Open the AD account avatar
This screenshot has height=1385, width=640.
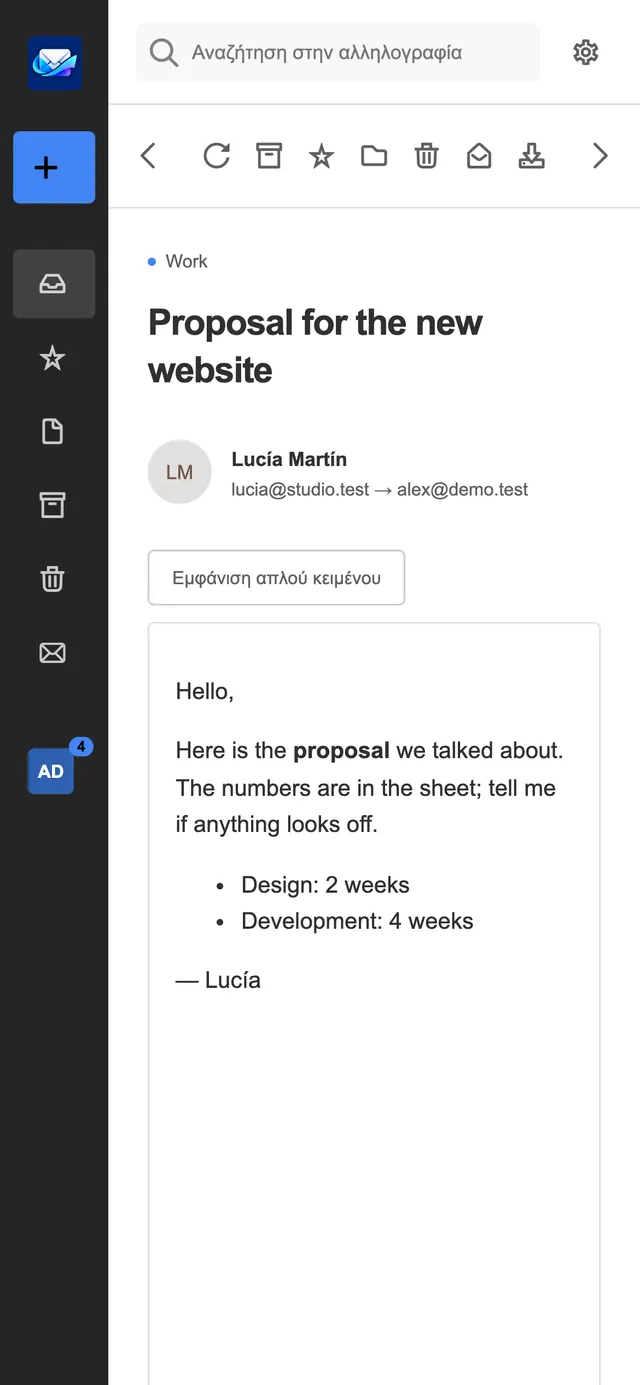pos(51,771)
